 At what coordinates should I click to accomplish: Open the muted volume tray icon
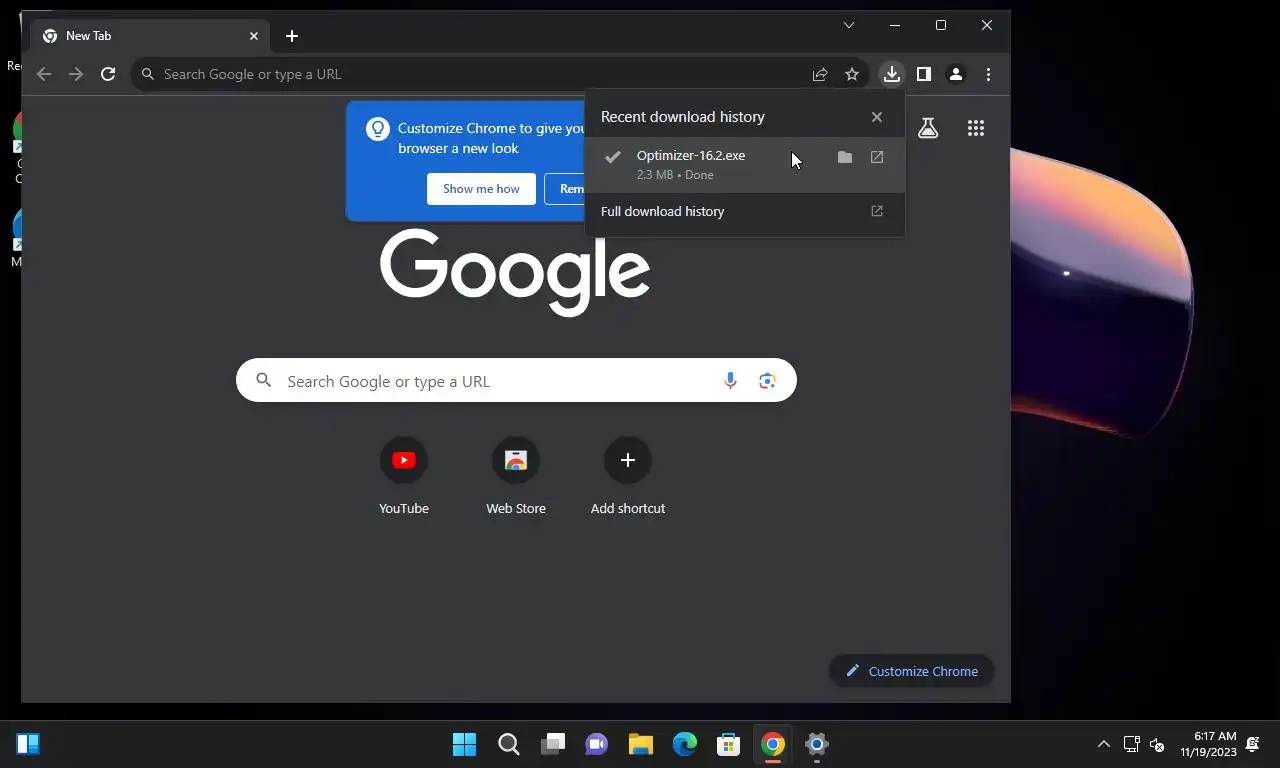[1157, 744]
